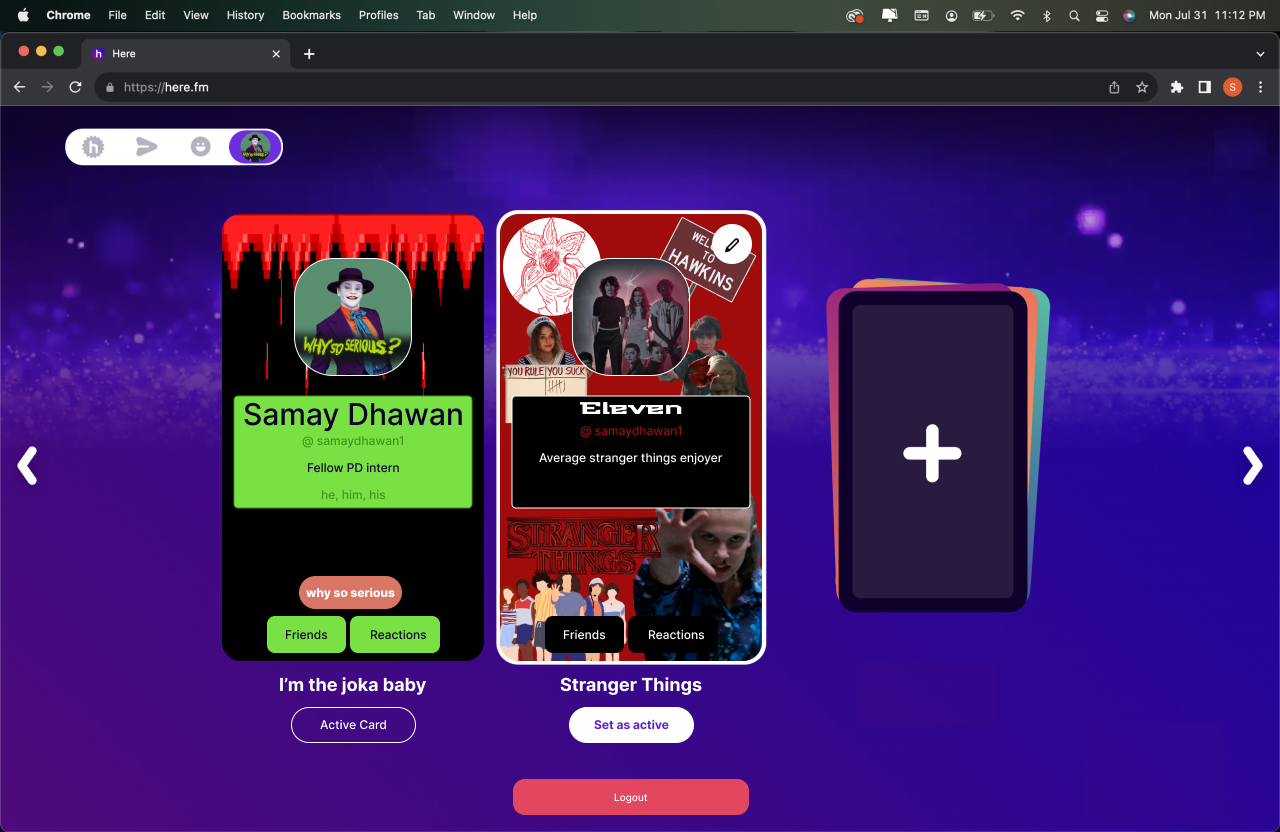Launch Siri from the menu bar
Screen dimensions: 1280x832
tap(1129, 15)
